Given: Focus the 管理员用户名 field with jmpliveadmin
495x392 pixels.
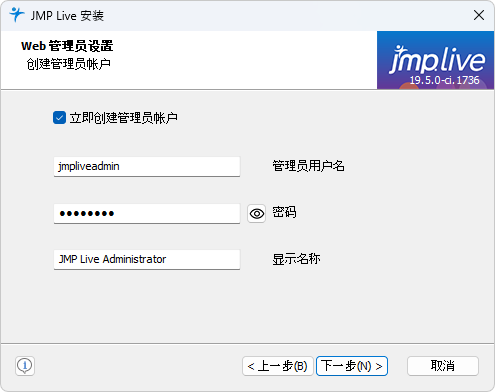Looking at the screenshot, I should point(147,166).
